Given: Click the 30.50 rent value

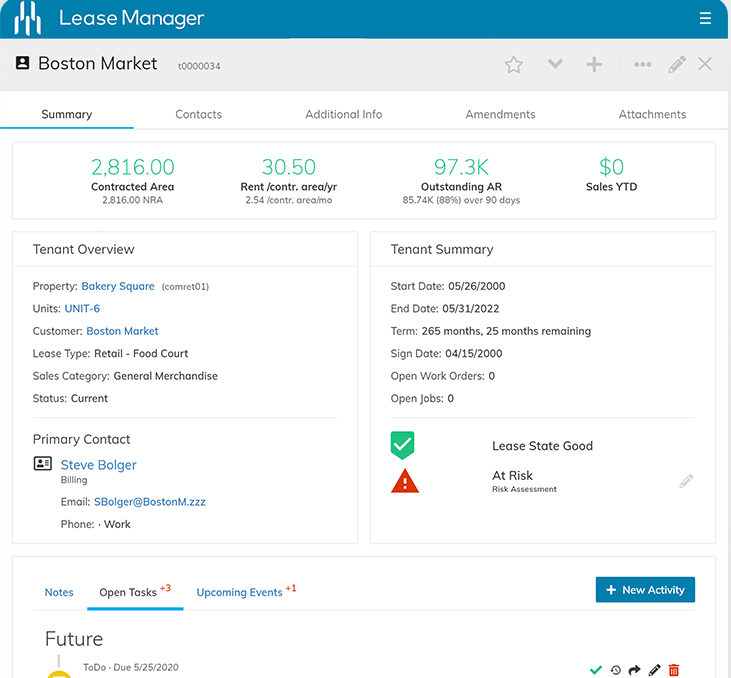Looking at the screenshot, I should (x=289, y=167).
